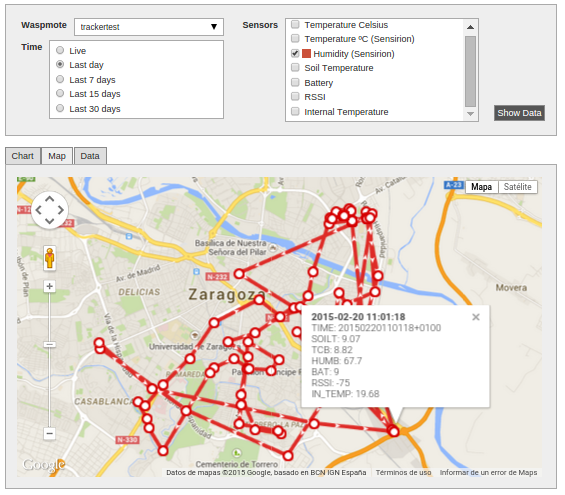Pan the map left arrow

click(39, 210)
